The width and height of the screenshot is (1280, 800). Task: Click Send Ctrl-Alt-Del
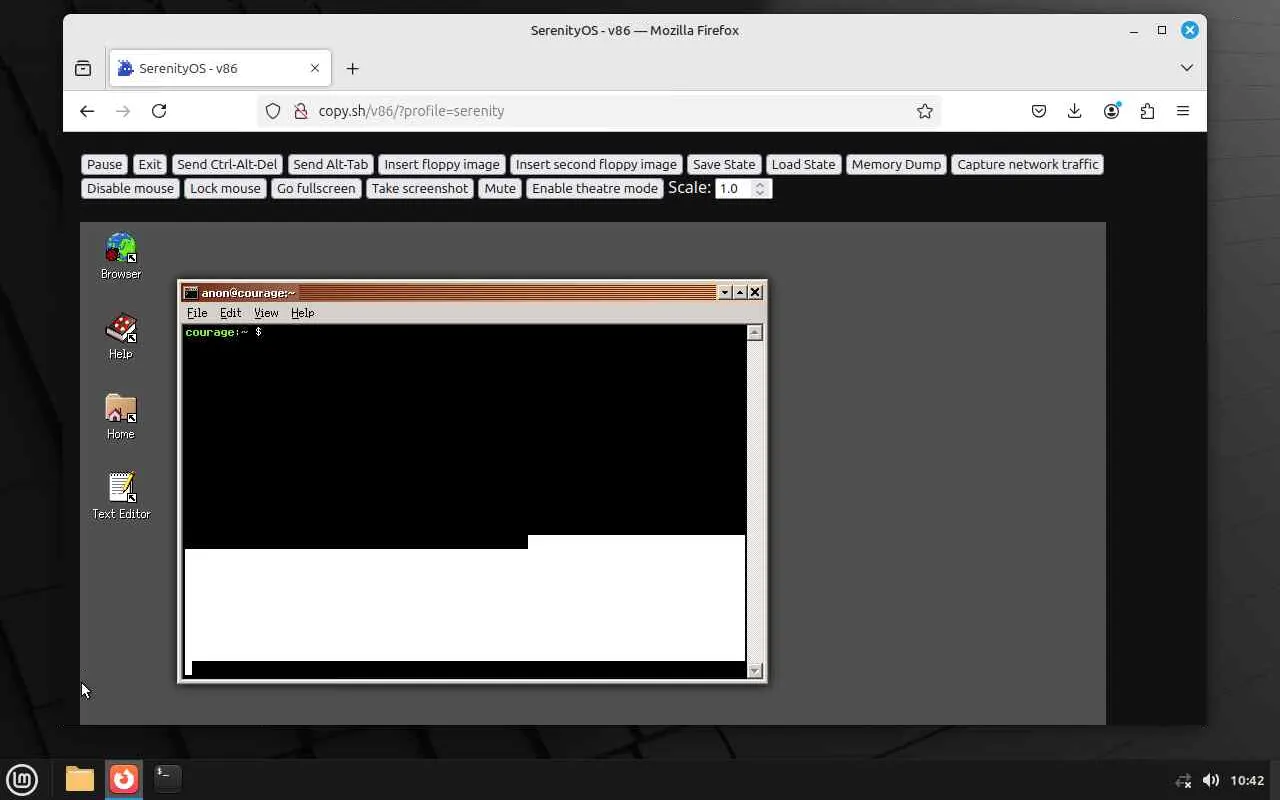pyautogui.click(x=227, y=164)
